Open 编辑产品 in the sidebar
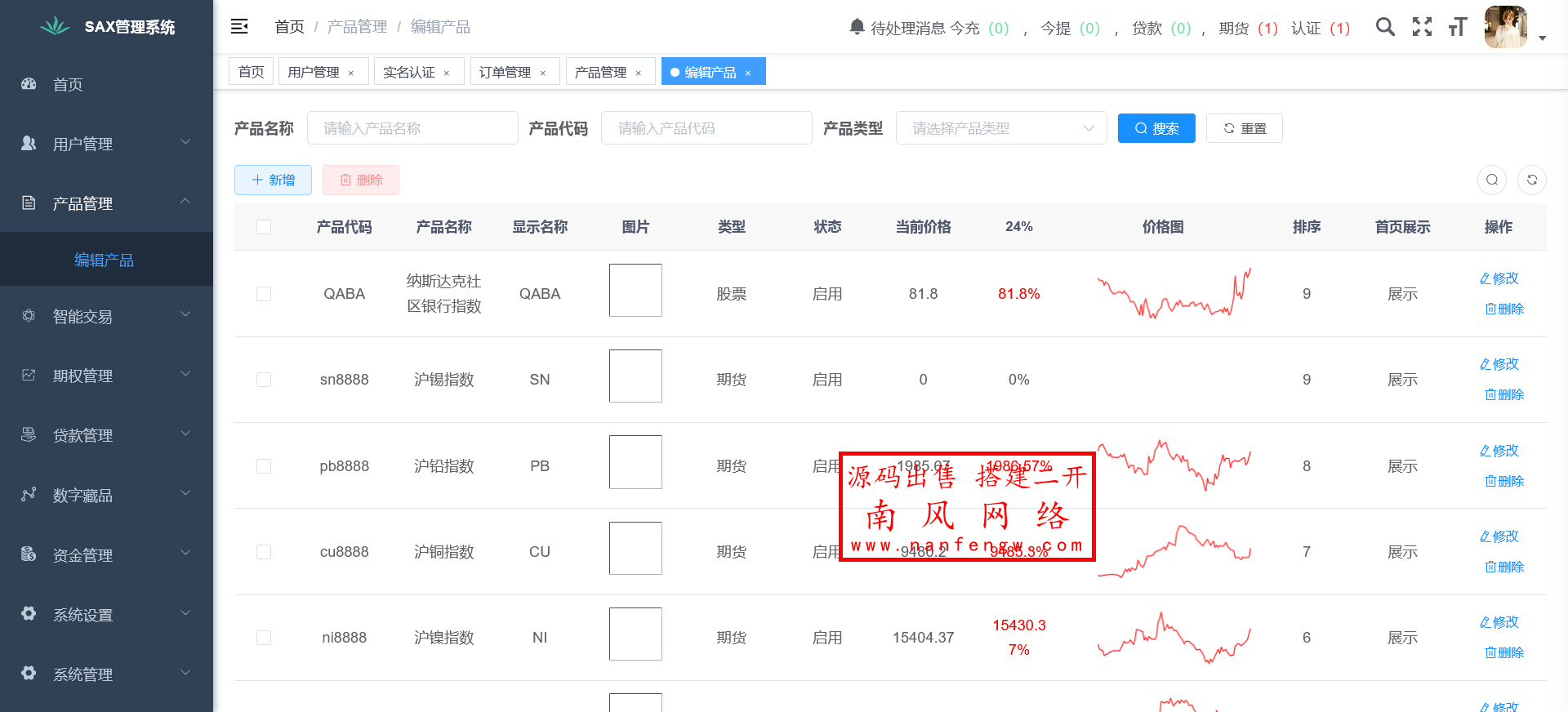1568x712 pixels. pyautogui.click(x=104, y=260)
